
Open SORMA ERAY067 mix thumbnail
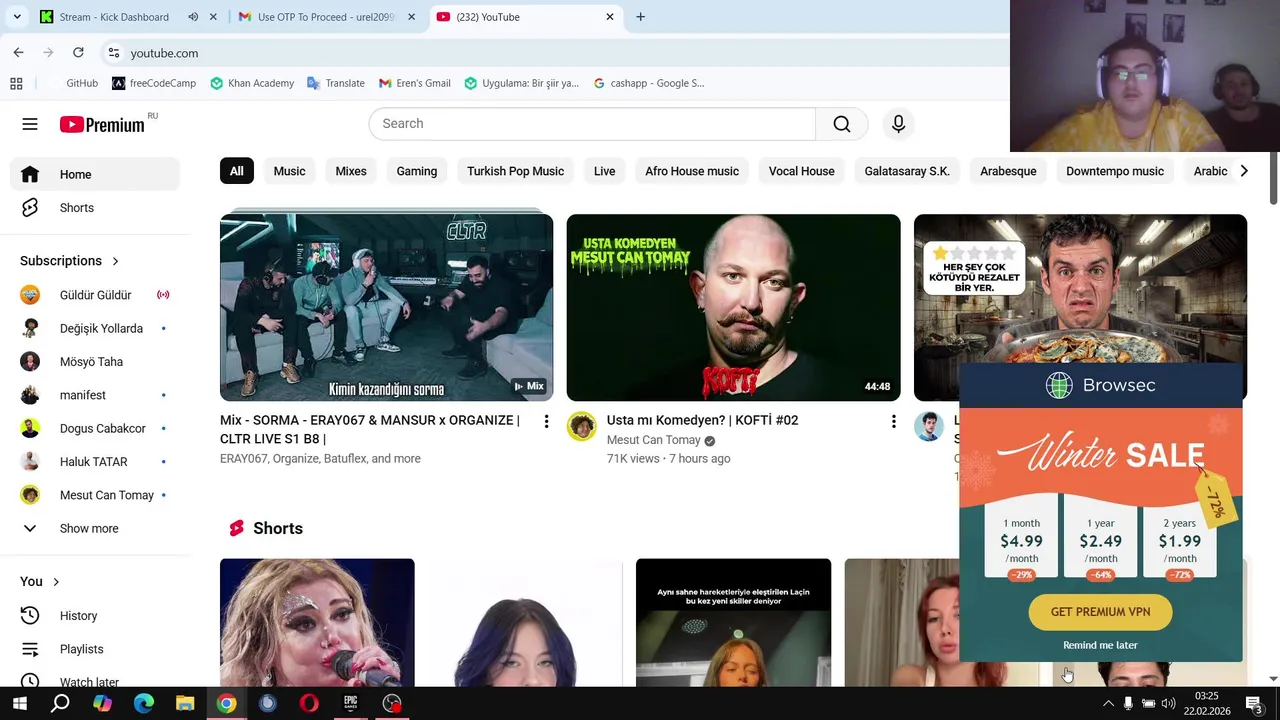386,307
